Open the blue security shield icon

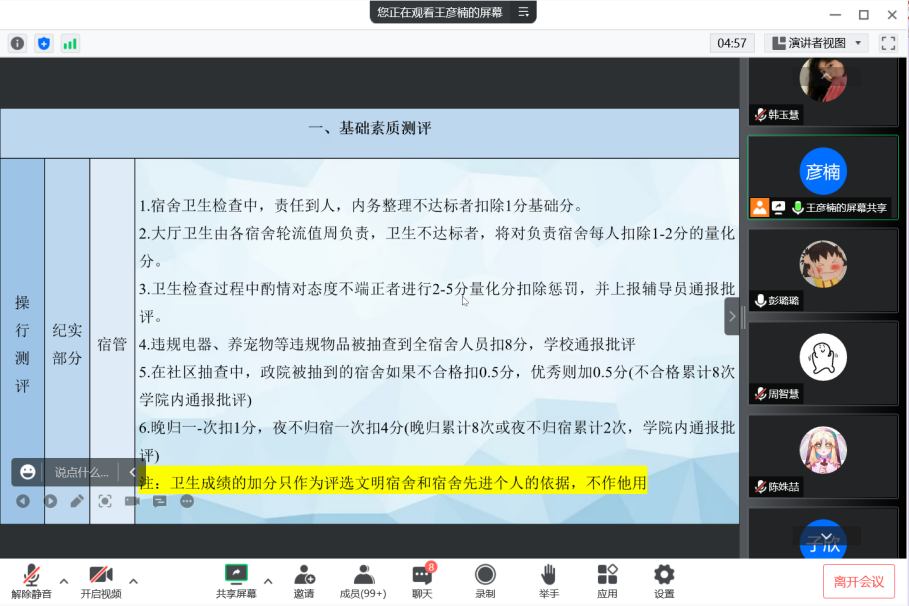(x=43, y=43)
